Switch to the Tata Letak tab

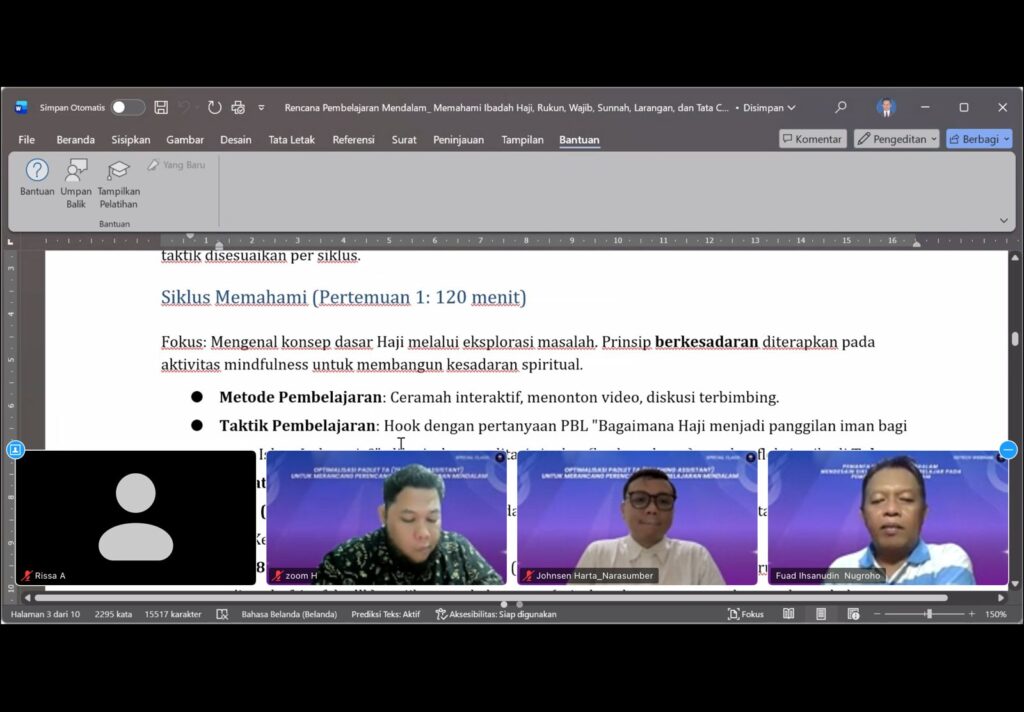click(291, 140)
